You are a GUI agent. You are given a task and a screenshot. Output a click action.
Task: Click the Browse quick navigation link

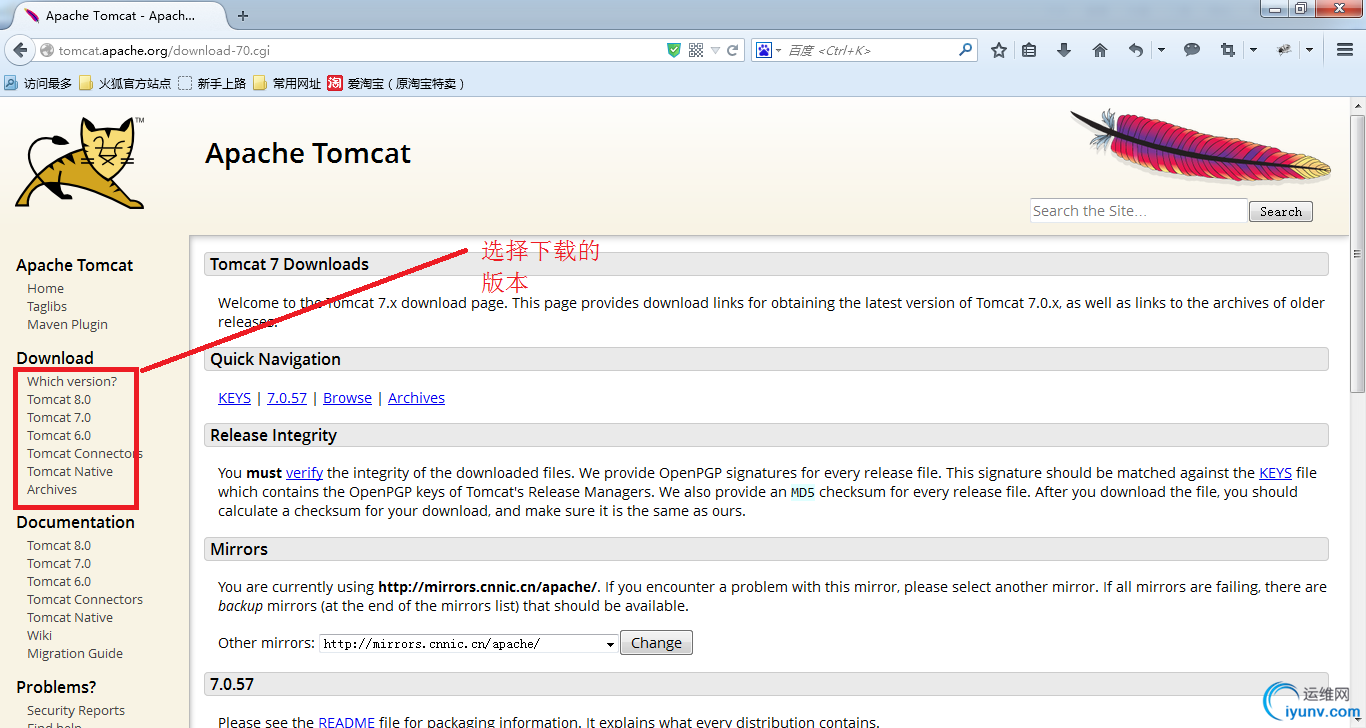[347, 398]
